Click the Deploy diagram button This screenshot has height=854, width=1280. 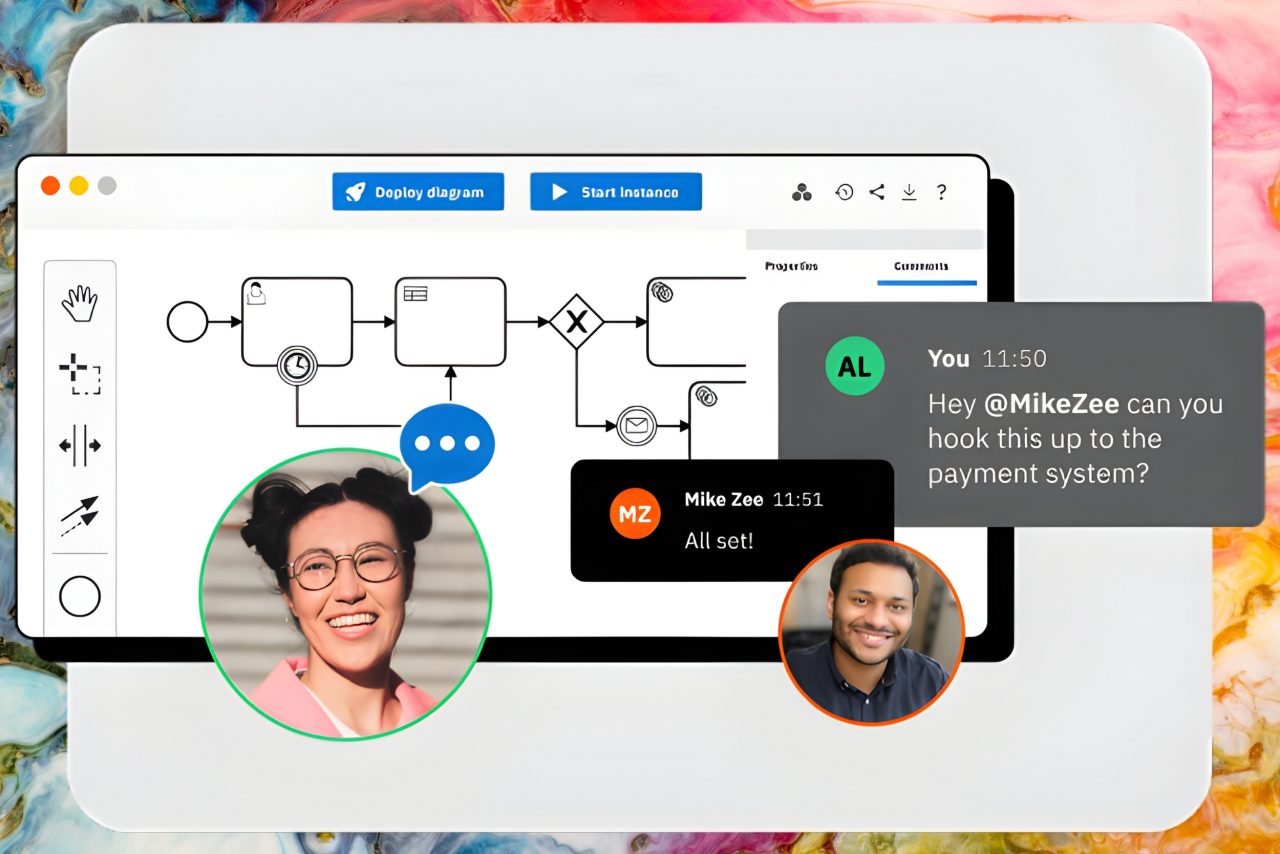click(418, 192)
